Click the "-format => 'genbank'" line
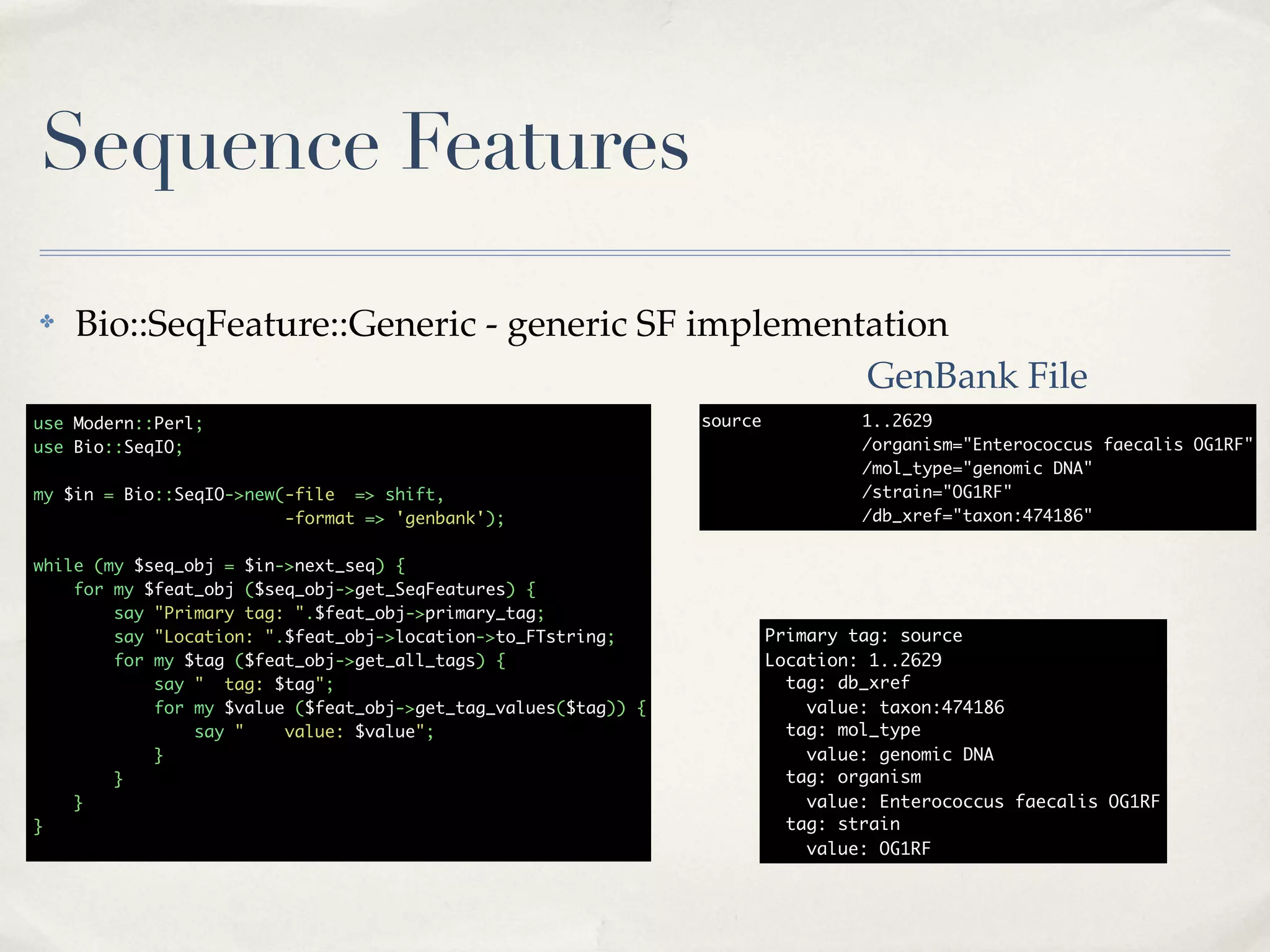Screen dimensions: 1270x952 pos(395,518)
